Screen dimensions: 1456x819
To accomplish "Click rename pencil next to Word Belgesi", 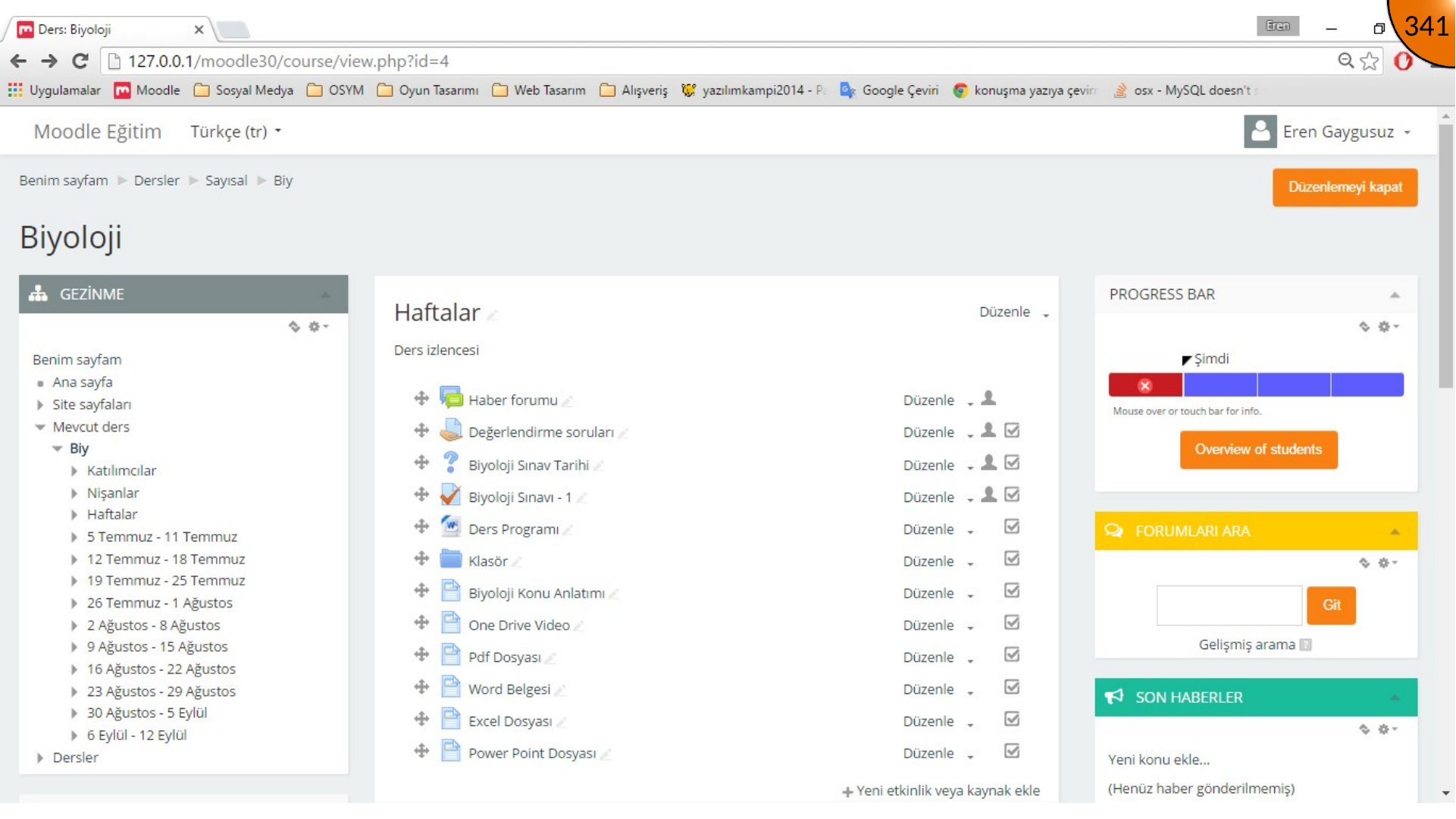I will point(560,690).
